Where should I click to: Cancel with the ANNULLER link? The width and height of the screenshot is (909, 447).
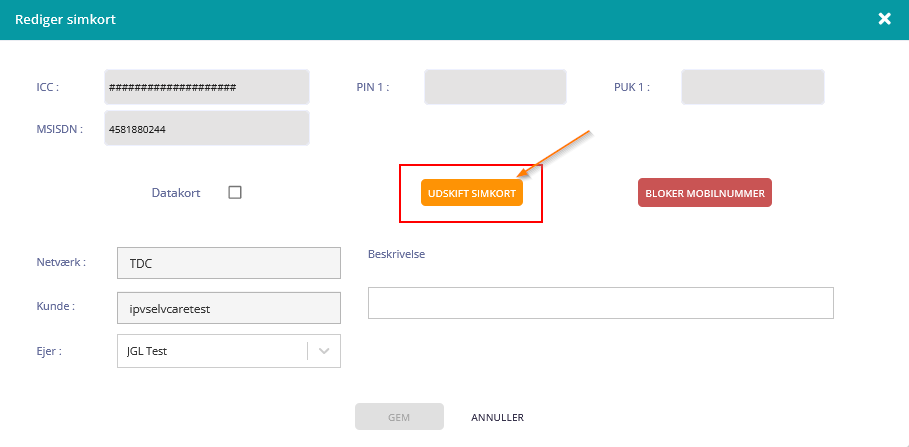(x=497, y=417)
